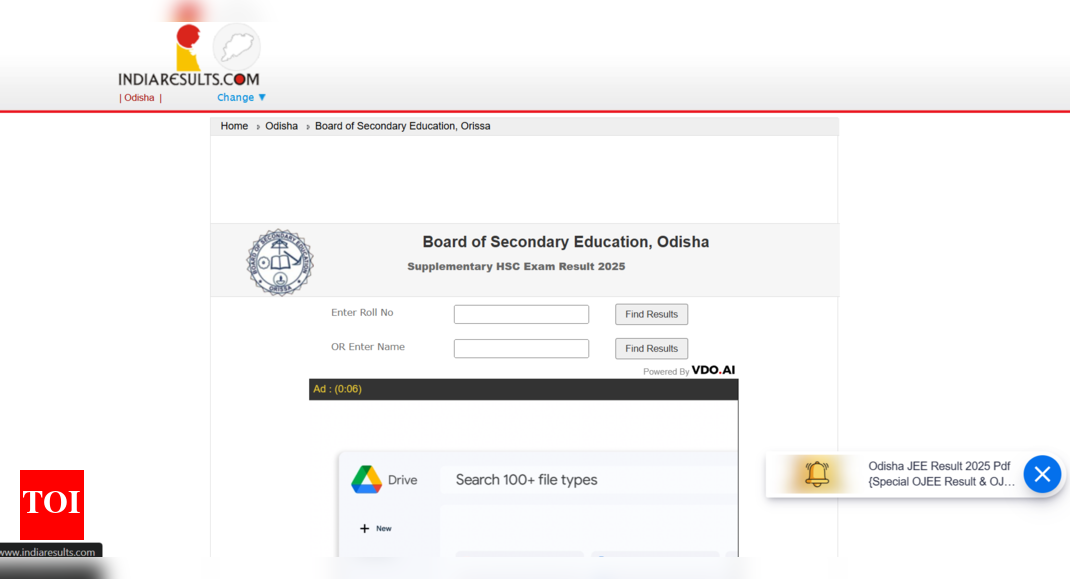The height and width of the screenshot is (579, 1070).
Task: Click the Google Drive logo in ad
Action: click(x=367, y=480)
